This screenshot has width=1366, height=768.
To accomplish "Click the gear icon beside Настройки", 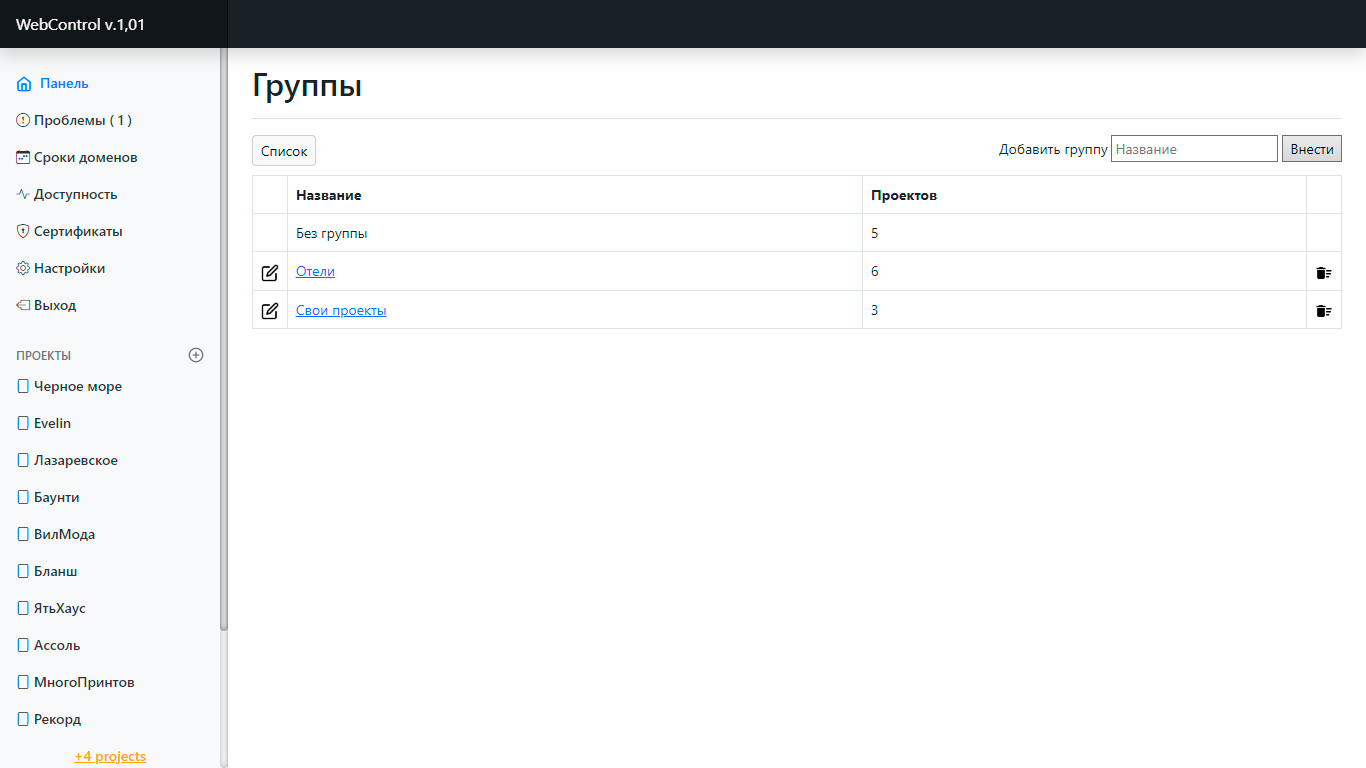I will click(23, 269).
